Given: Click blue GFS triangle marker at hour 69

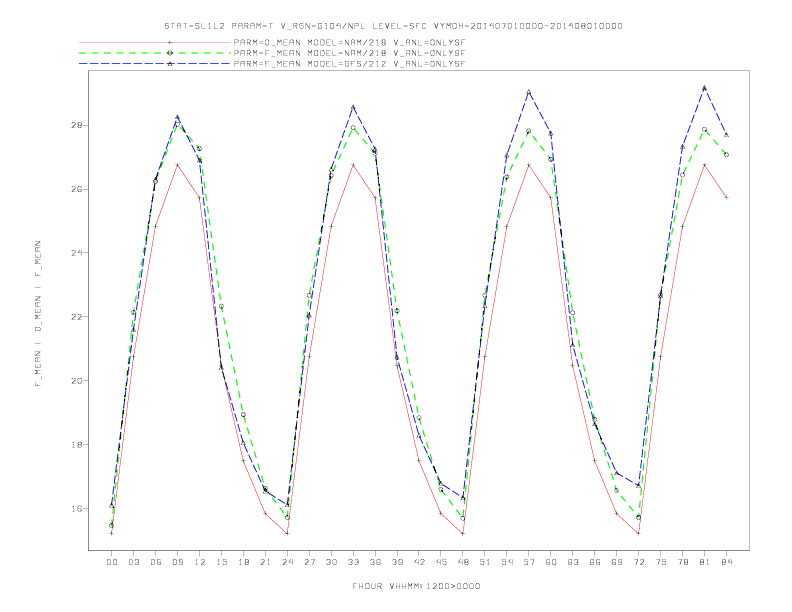Looking at the screenshot, I should 617,473.
